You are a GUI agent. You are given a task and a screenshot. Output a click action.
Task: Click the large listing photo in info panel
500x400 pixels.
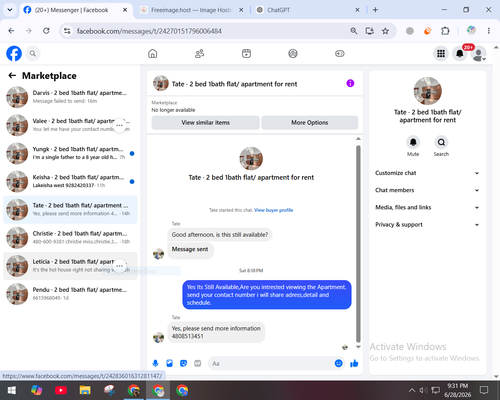pyautogui.click(x=428, y=91)
